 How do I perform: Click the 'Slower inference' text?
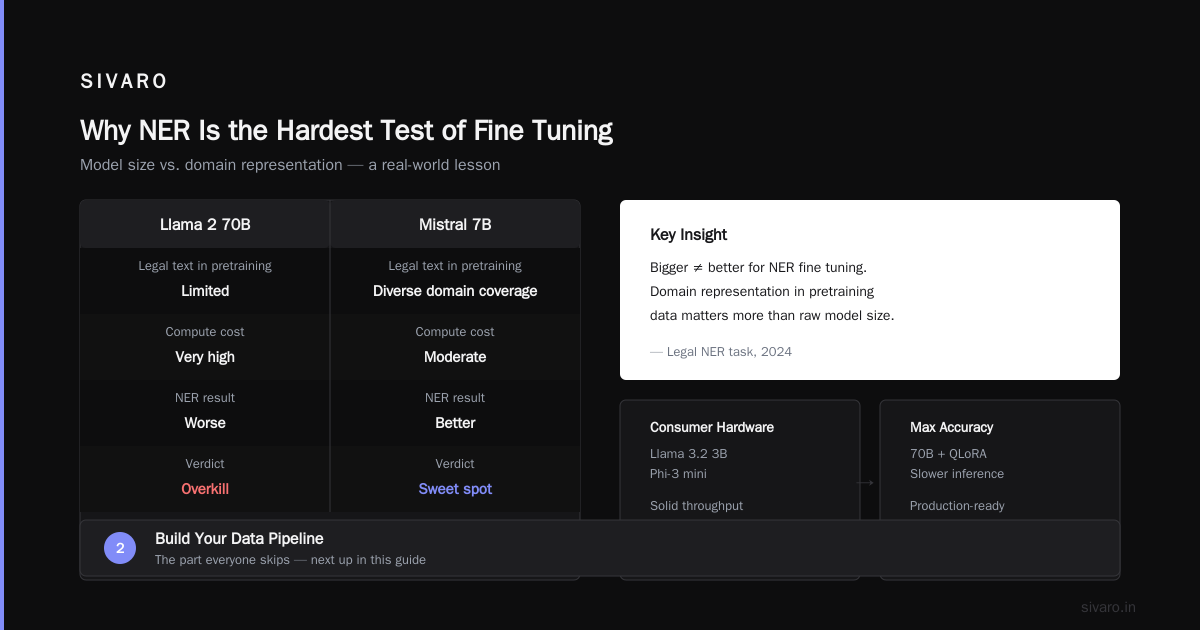coord(957,474)
